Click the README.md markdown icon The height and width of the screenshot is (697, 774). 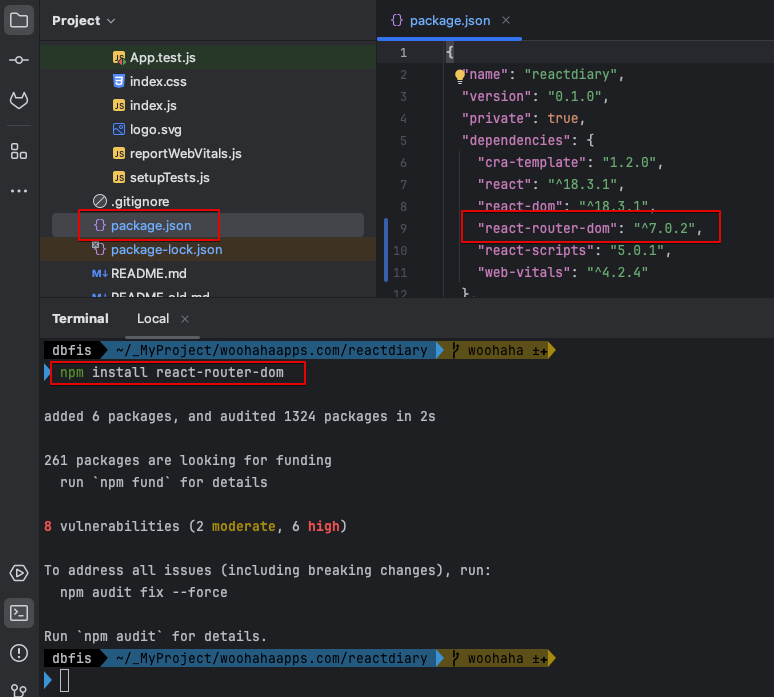[99, 273]
